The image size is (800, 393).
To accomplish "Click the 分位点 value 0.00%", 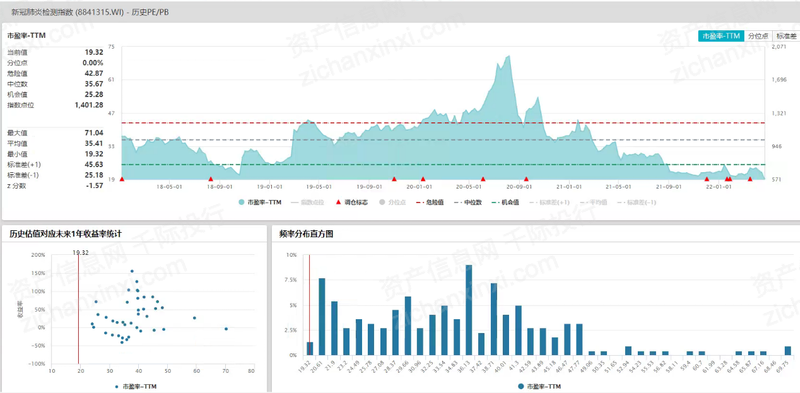I will pyautogui.click(x=92, y=63).
